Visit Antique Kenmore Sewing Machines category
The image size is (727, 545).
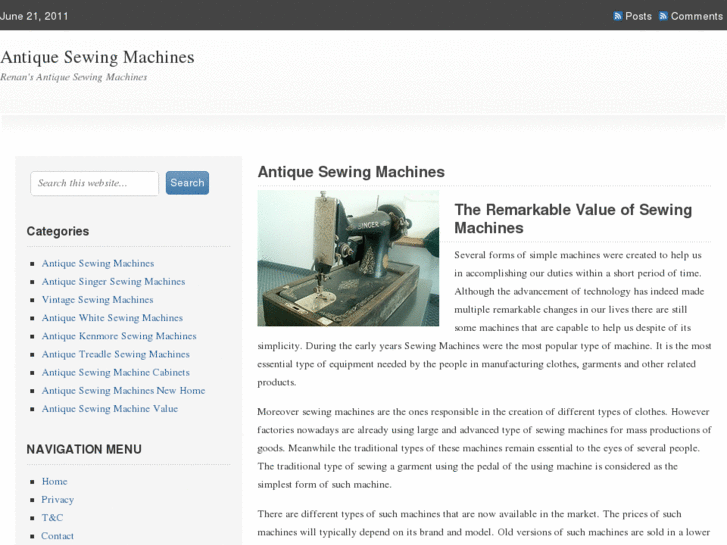click(119, 336)
